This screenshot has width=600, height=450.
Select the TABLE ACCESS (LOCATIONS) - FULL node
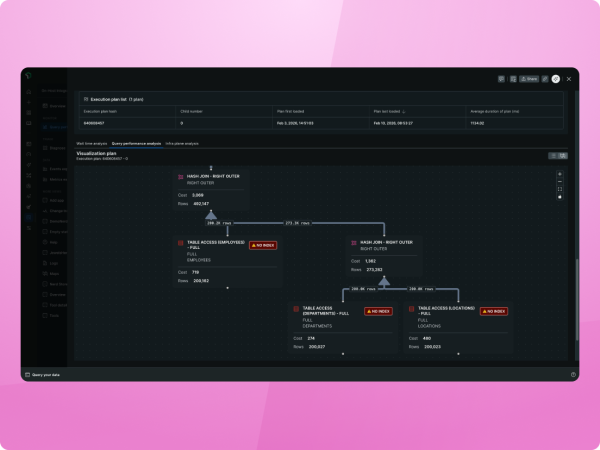click(458, 328)
